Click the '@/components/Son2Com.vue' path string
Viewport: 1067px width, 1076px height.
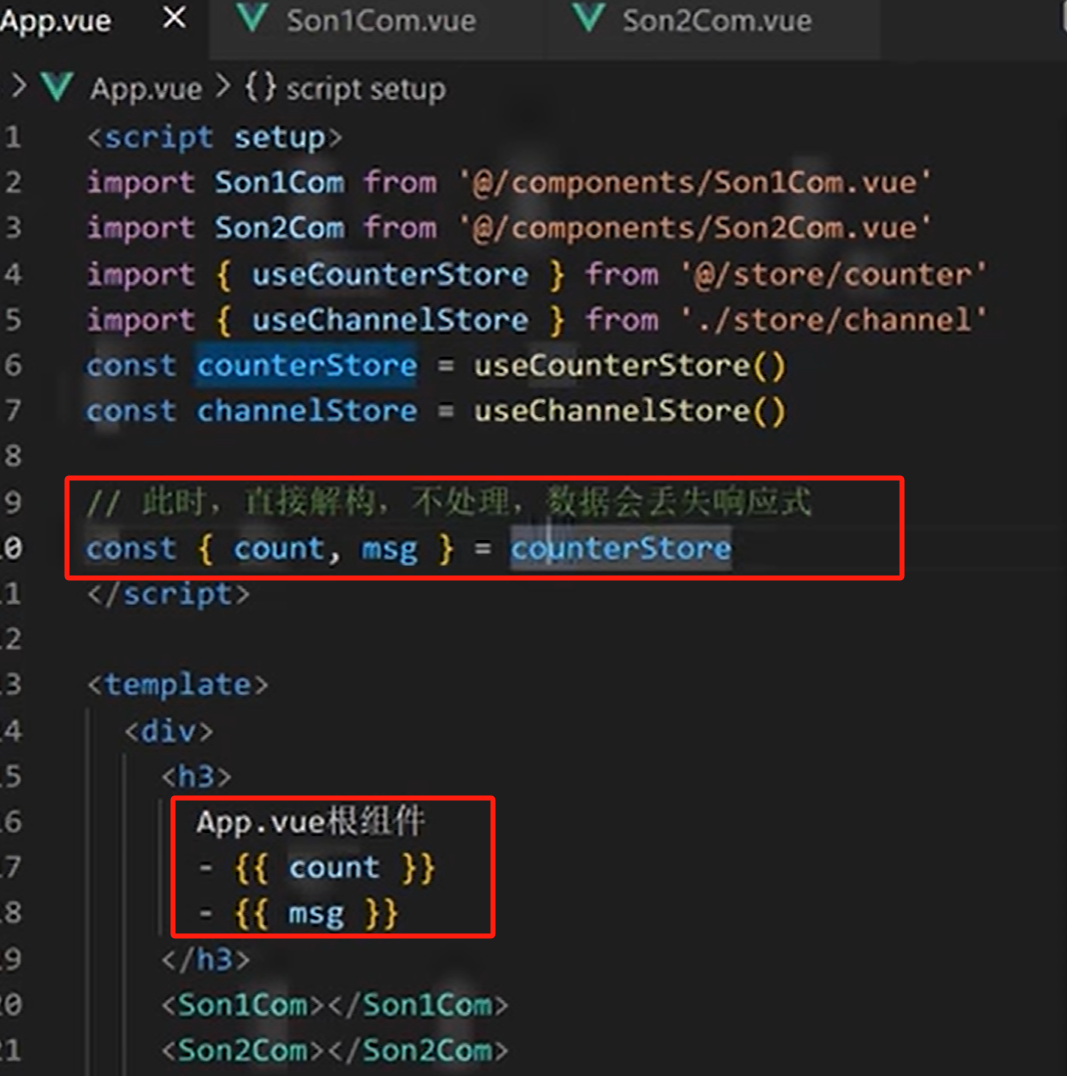[695, 228]
